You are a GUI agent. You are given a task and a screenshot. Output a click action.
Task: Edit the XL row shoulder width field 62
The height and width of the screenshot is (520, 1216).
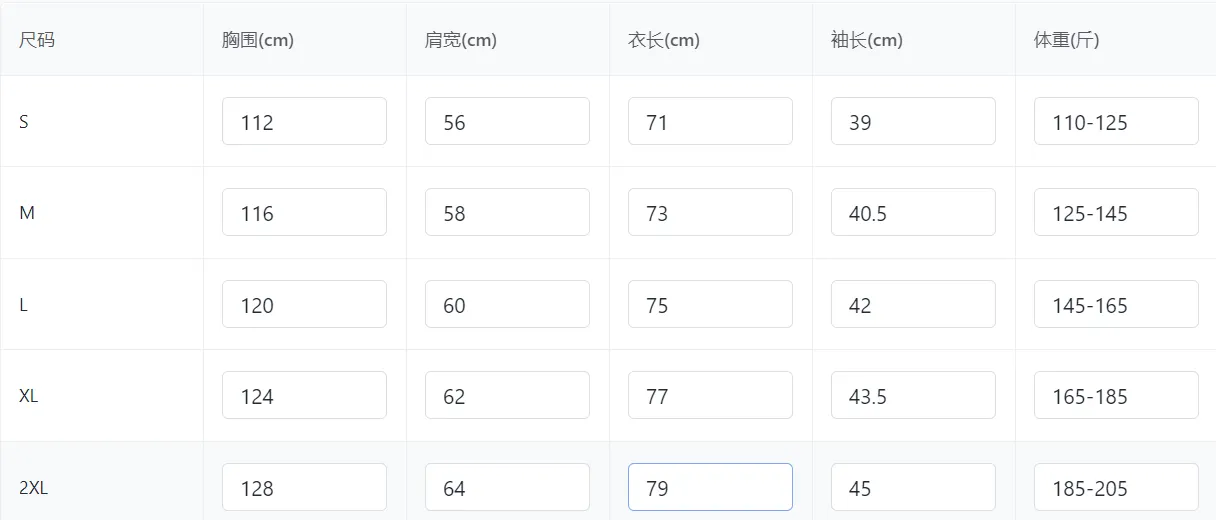click(507, 395)
